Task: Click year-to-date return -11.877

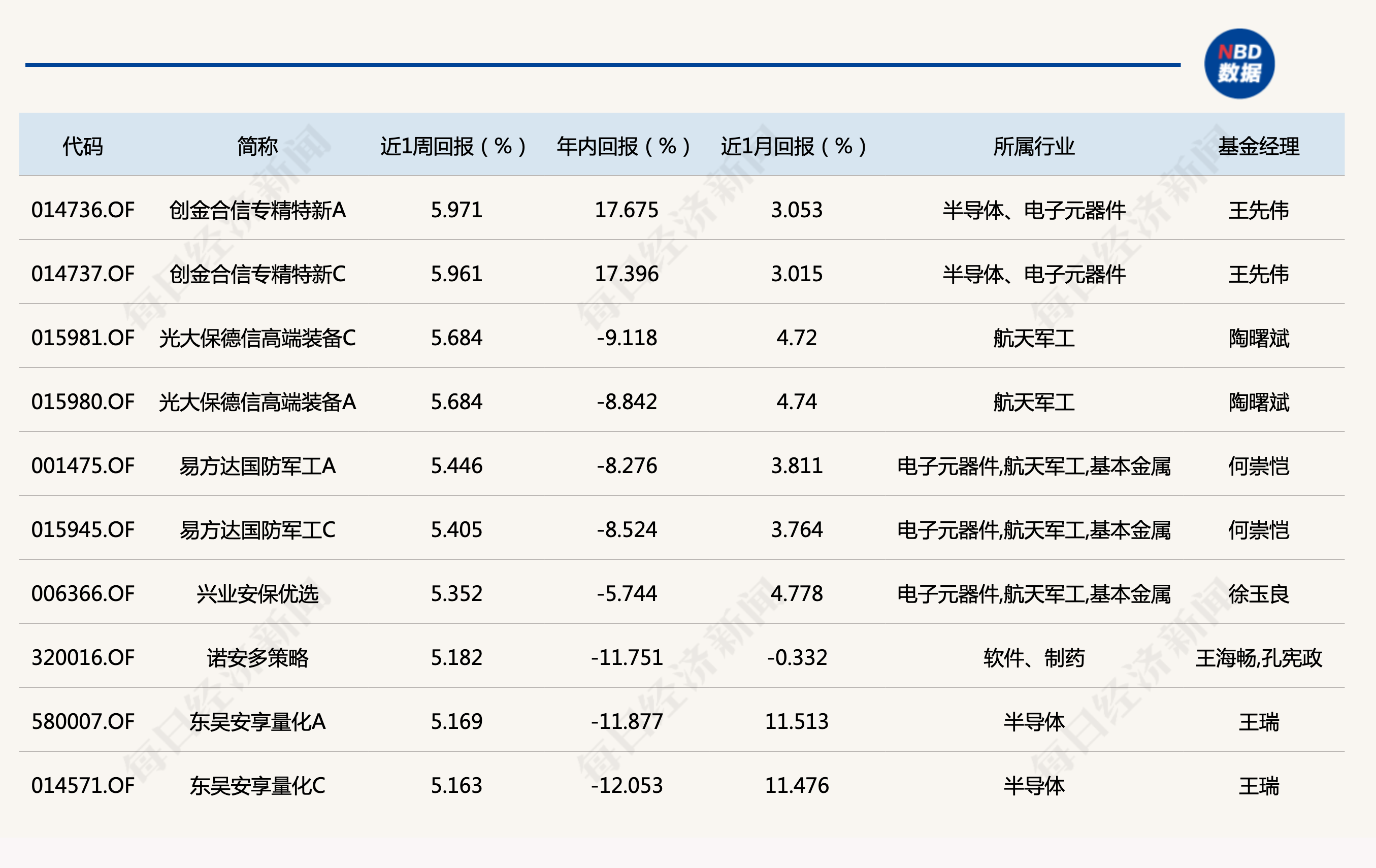Action: (x=627, y=722)
